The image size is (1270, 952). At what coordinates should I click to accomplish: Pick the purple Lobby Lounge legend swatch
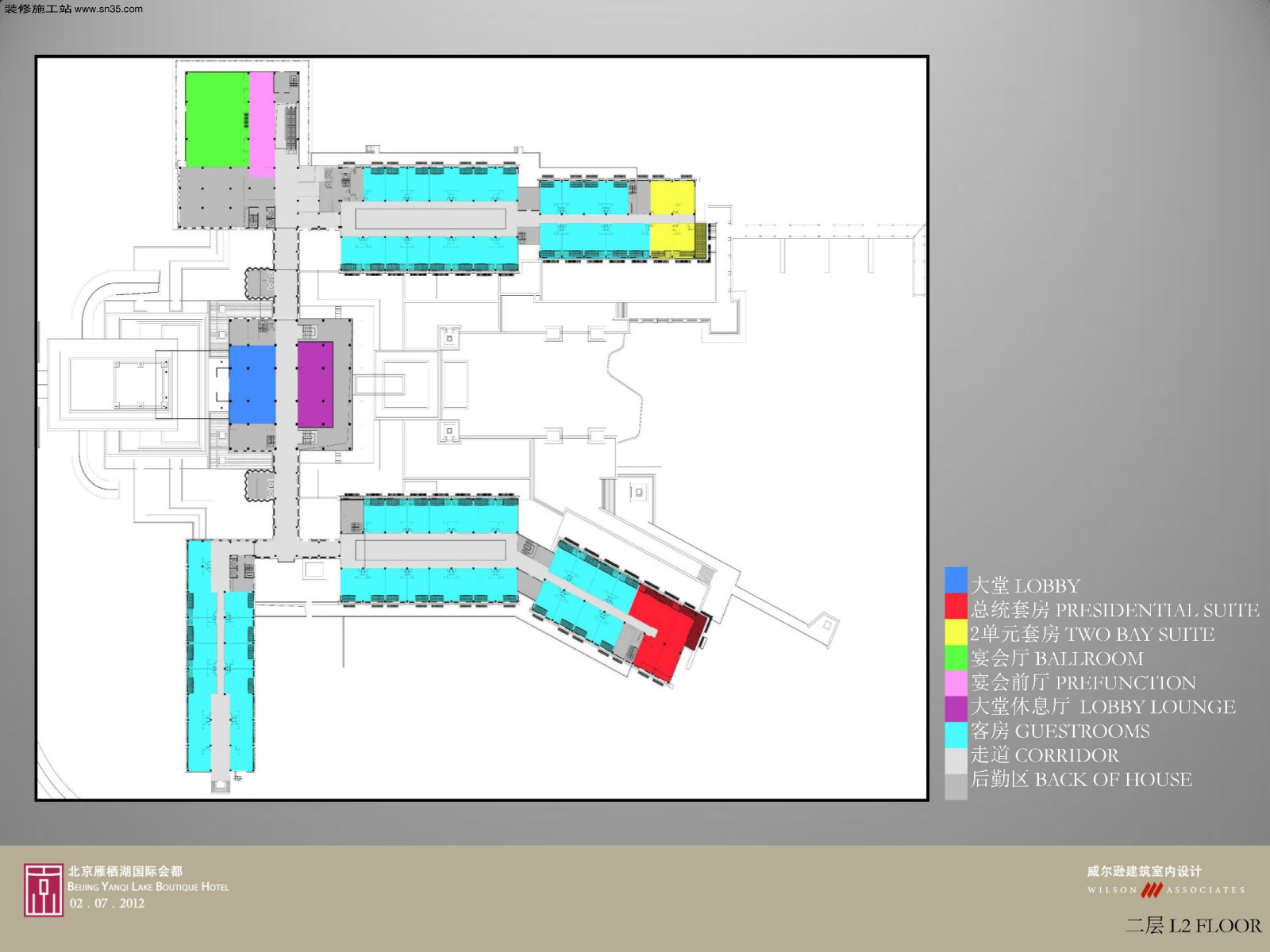click(x=956, y=709)
